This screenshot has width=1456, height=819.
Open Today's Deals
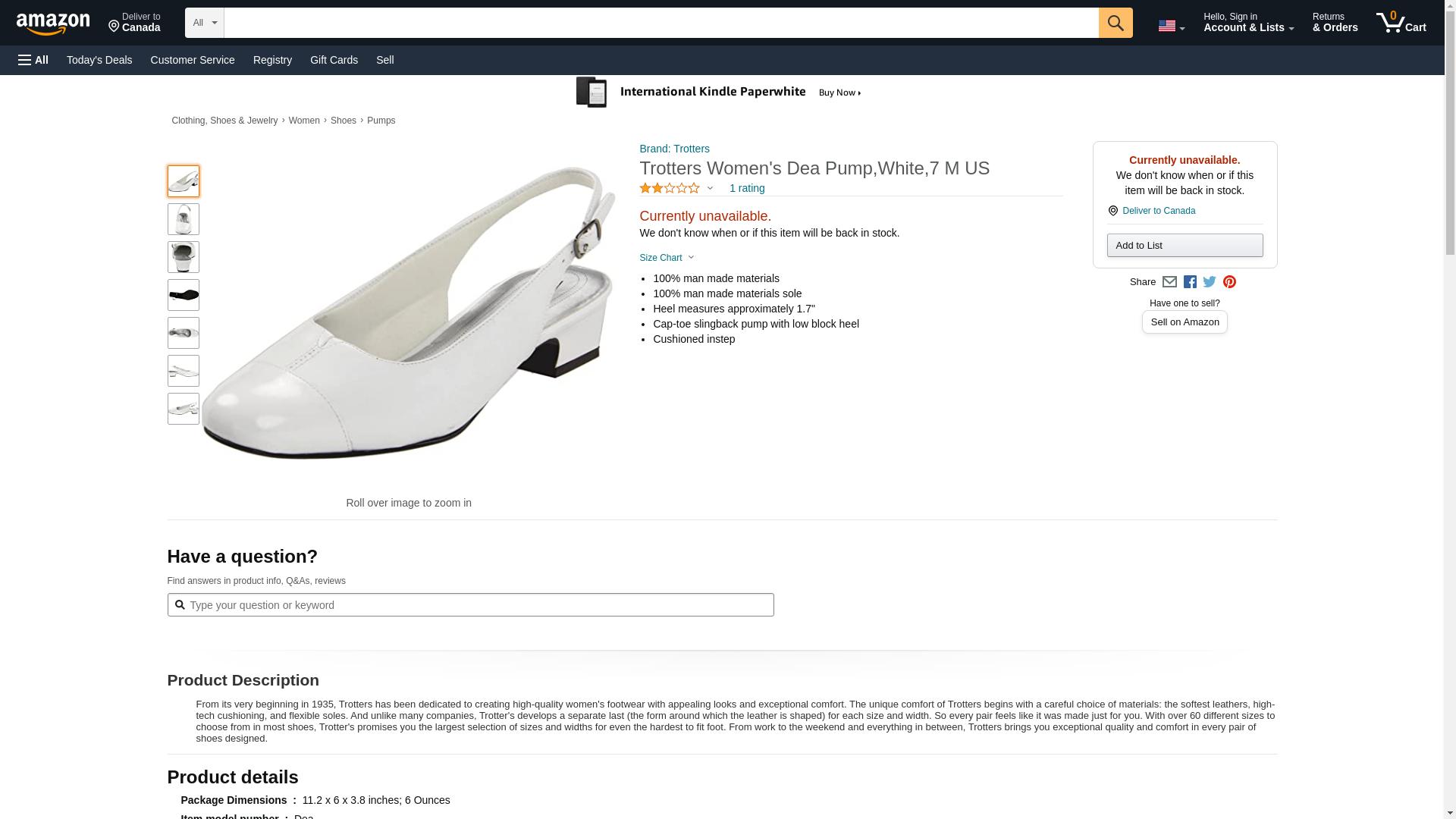(x=99, y=60)
